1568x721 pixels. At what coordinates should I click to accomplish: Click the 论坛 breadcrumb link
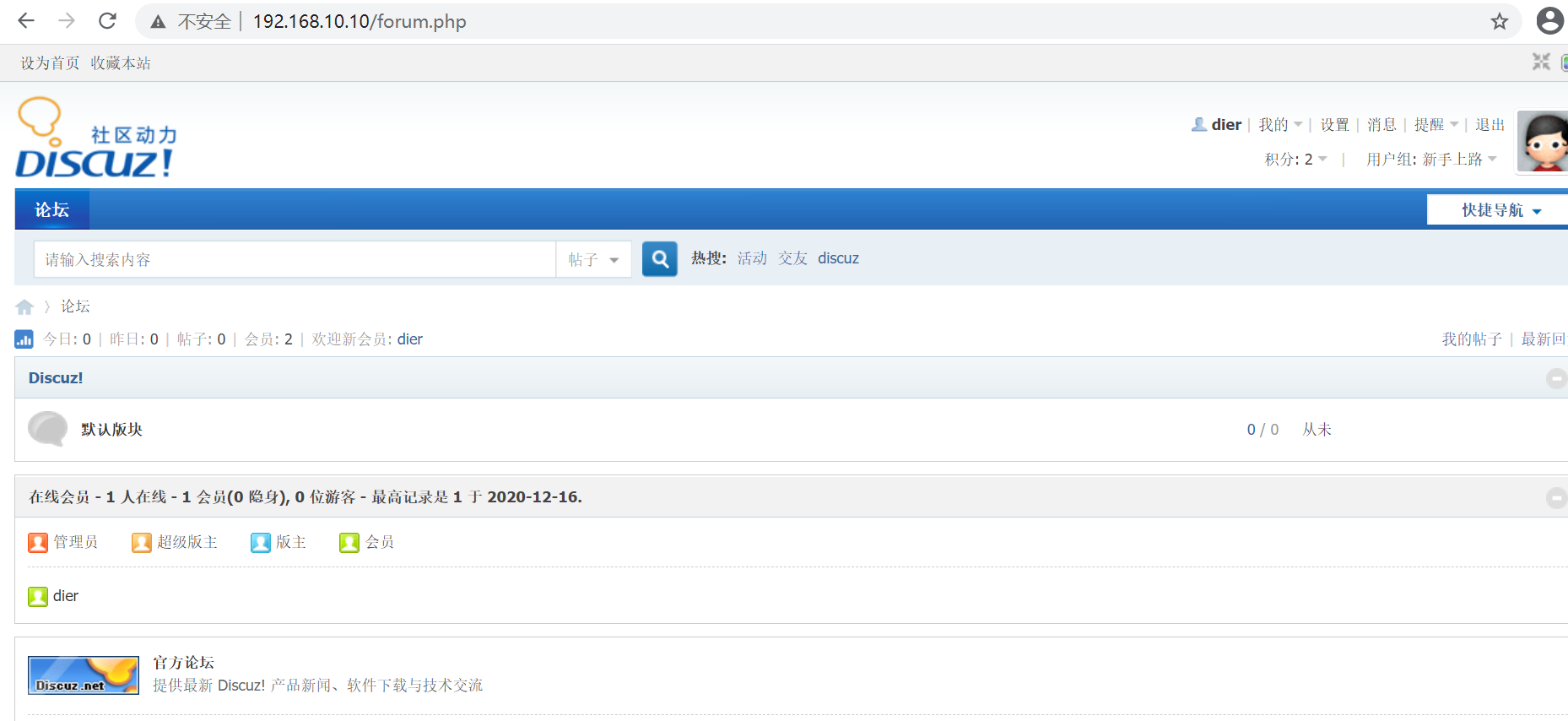[75, 306]
